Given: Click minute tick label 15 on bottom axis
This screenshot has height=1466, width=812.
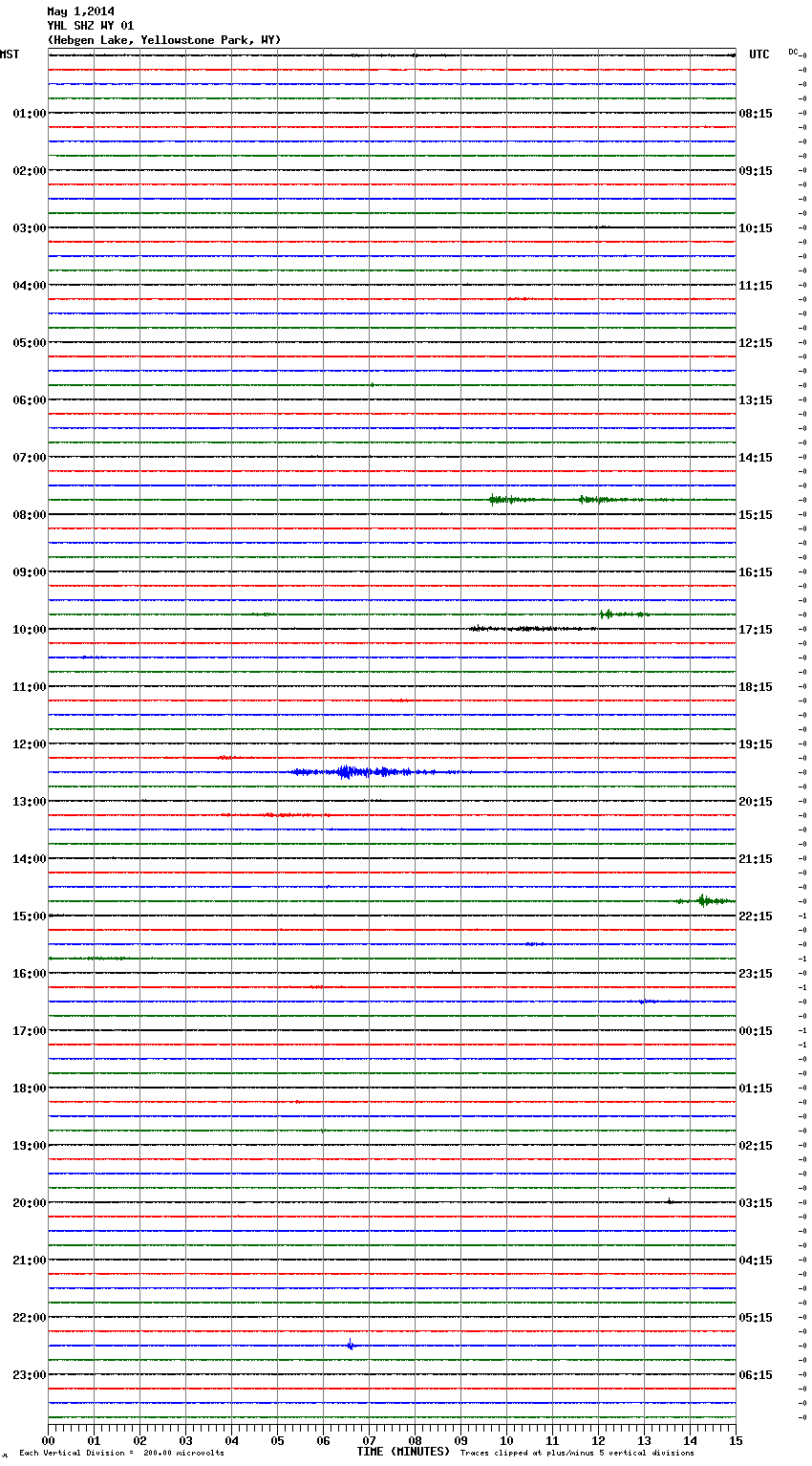Looking at the screenshot, I should click(x=736, y=1440).
